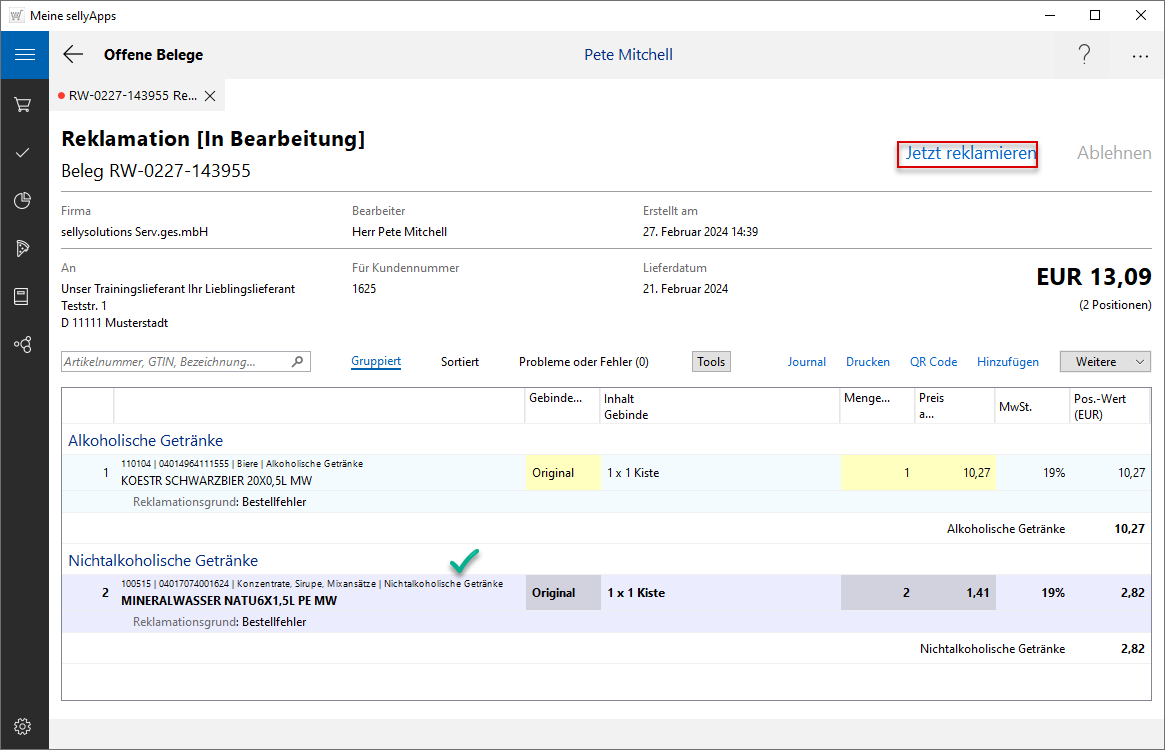Show Probleme oder Fehler filter

click(583, 362)
